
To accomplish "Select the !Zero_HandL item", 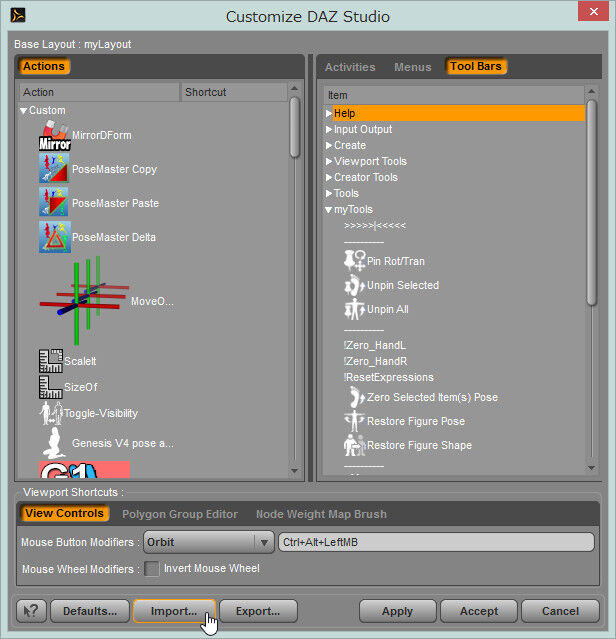I will tap(374, 345).
